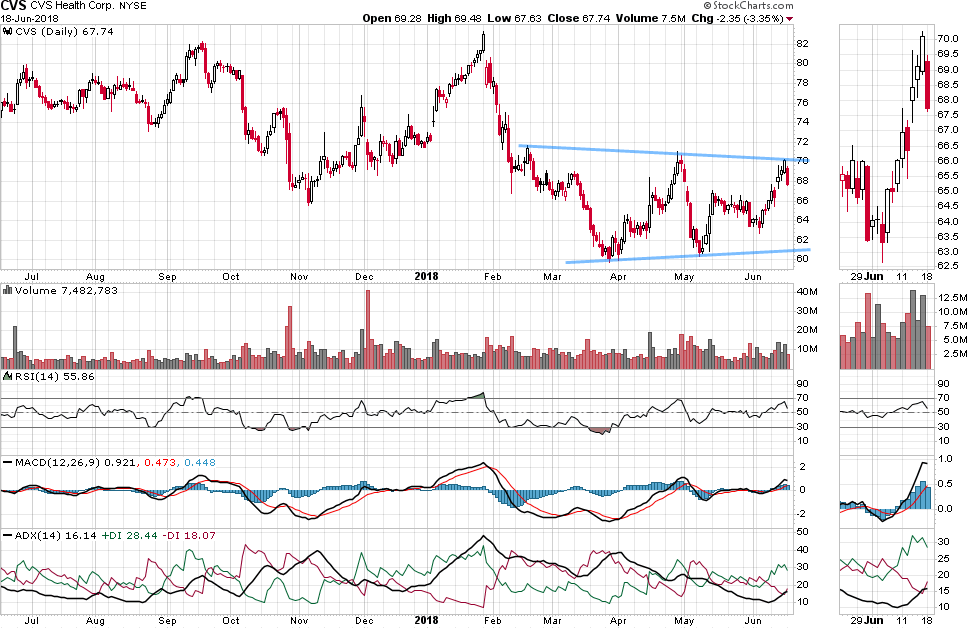967x628 pixels.
Task: Click the 40M volume axis label
Action: pos(807,291)
